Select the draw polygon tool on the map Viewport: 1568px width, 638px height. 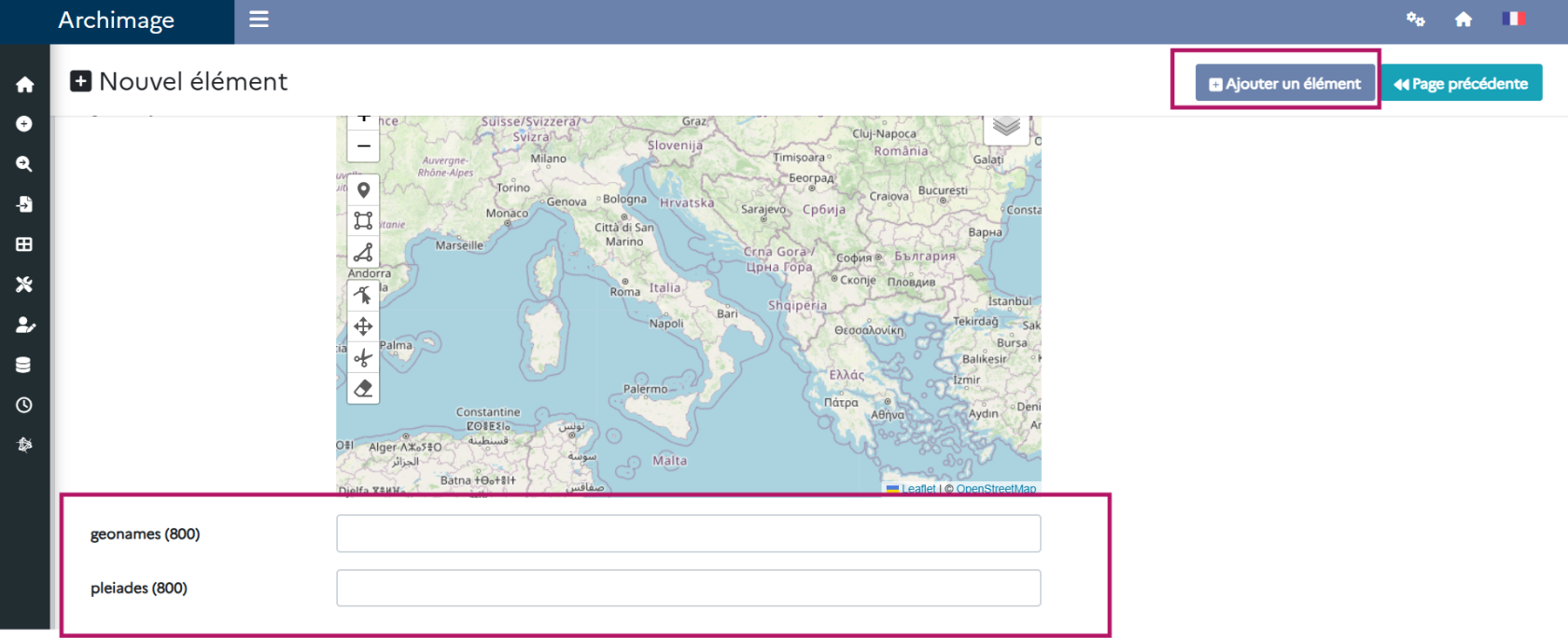pos(363,252)
